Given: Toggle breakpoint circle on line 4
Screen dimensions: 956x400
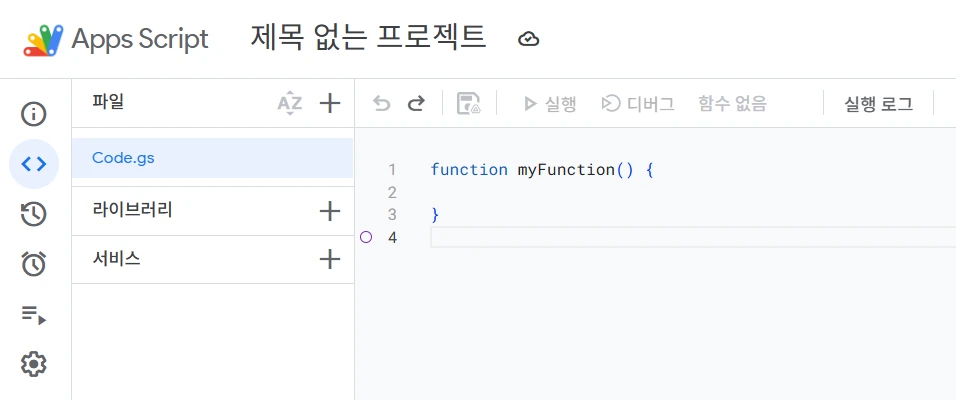Looking at the screenshot, I should pyautogui.click(x=365, y=237).
